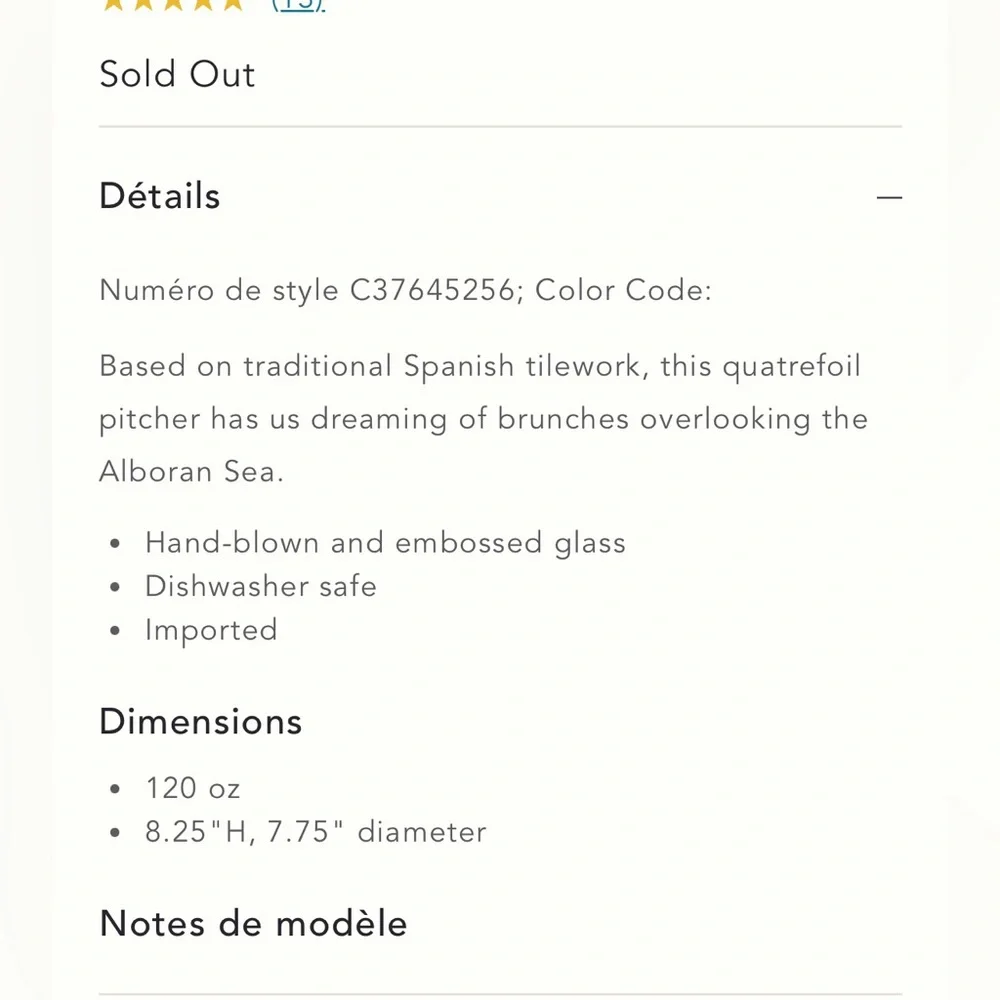
Task: Click the Alboran Sea text in description
Action: coord(191,472)
